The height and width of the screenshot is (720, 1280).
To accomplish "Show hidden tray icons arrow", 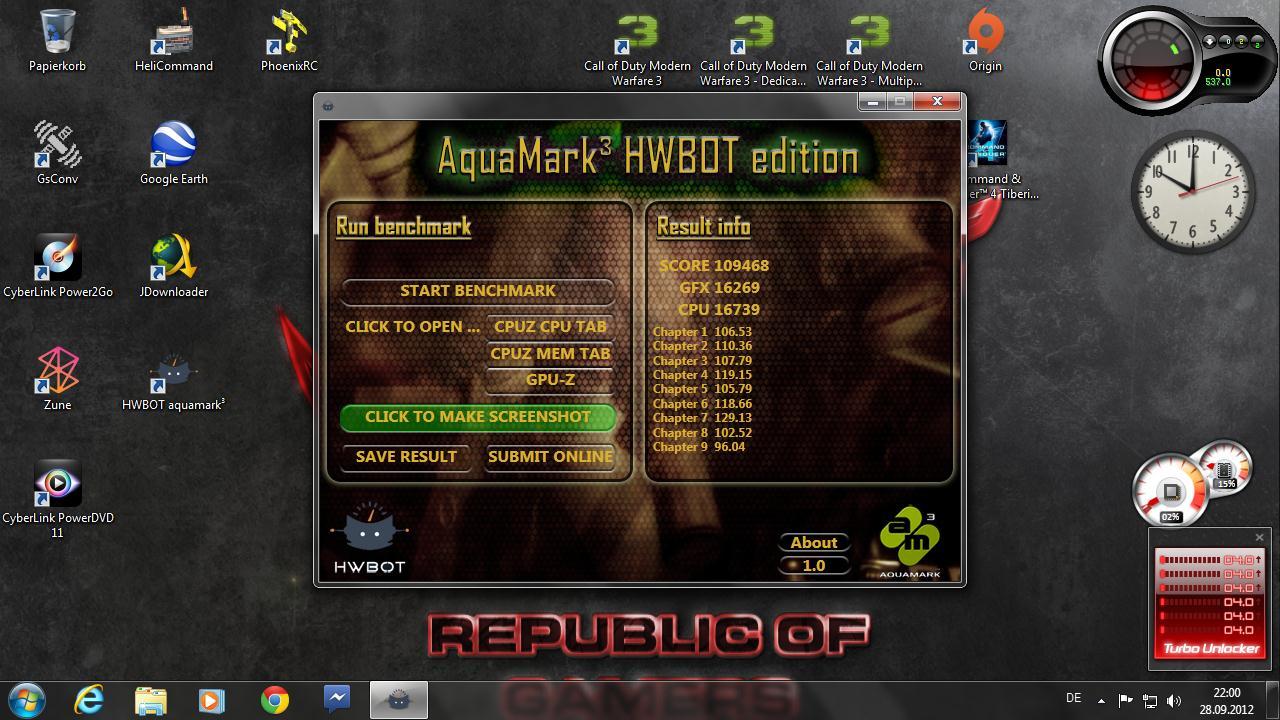I will click(x=1101, y=701).
